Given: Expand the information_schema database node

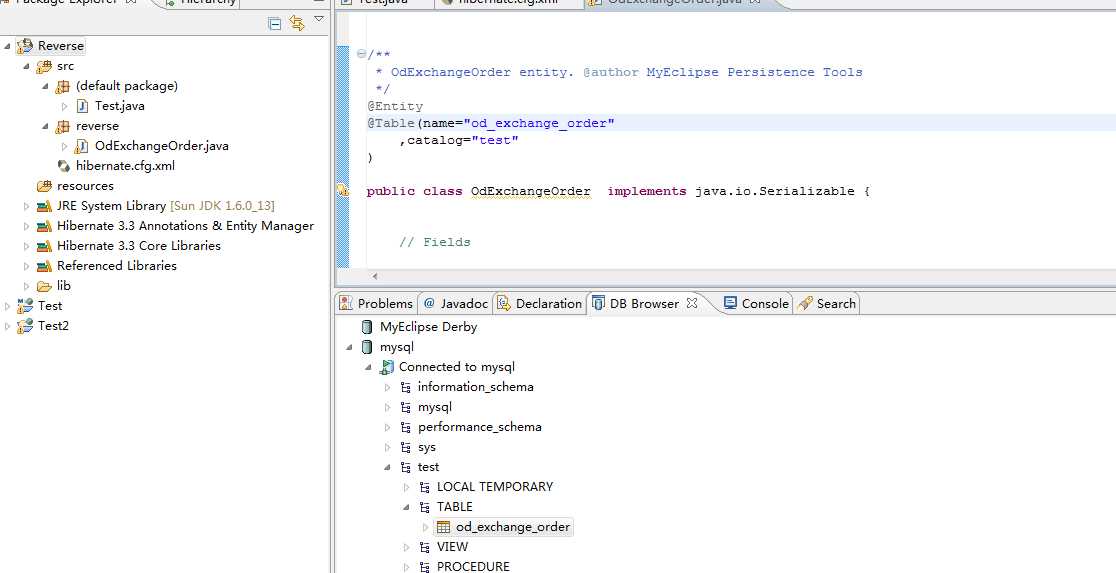Looking at the screenshot, I should pyautogui.click(x=387, y=387).
